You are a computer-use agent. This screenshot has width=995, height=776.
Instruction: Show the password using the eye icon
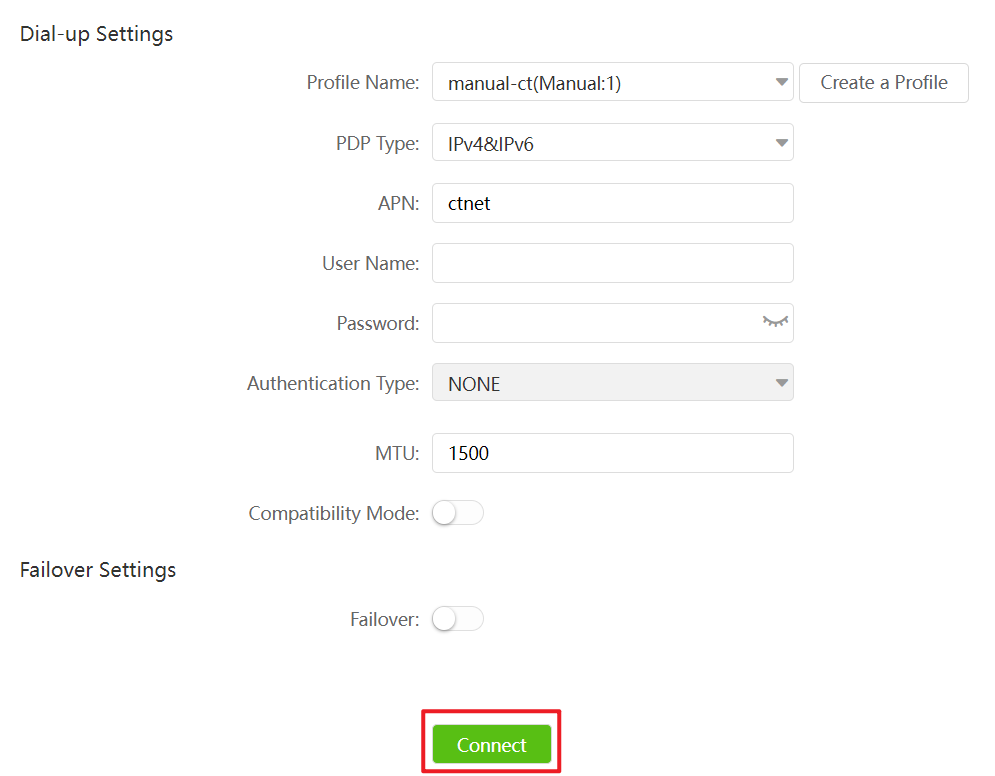point(775,322)
